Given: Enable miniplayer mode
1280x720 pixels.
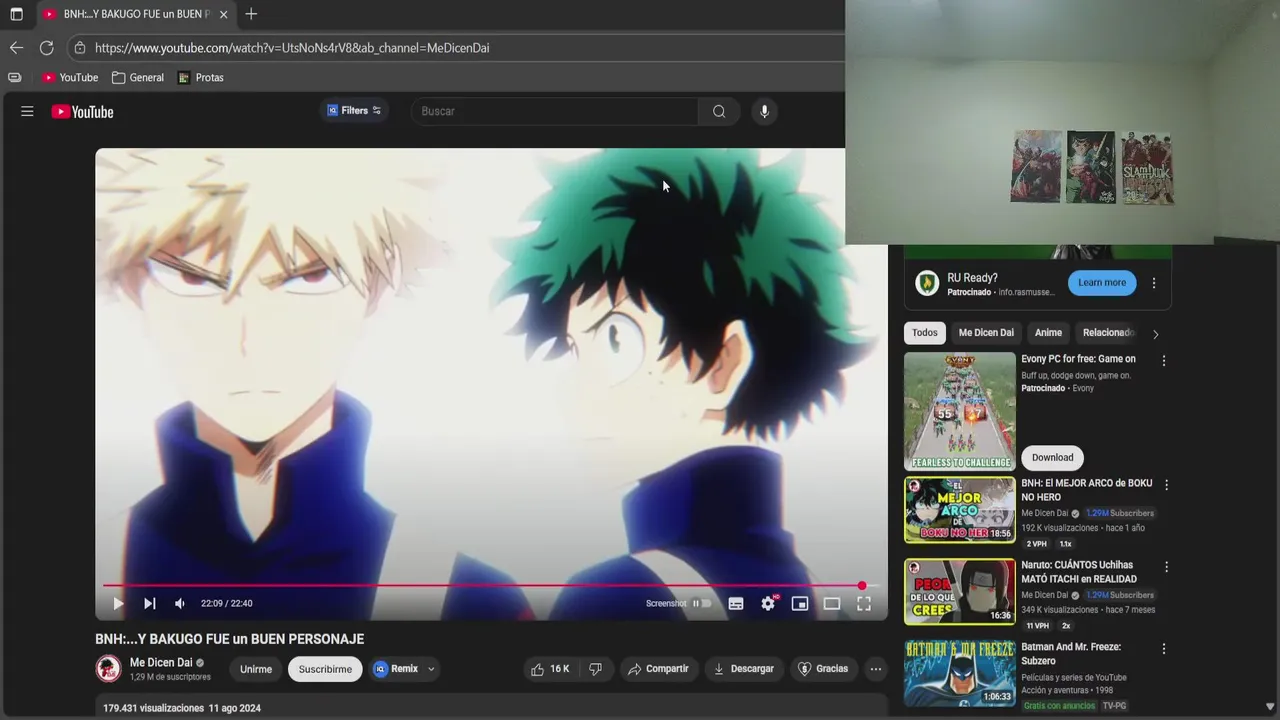Looking at the screenshot, I should [800, 603].
